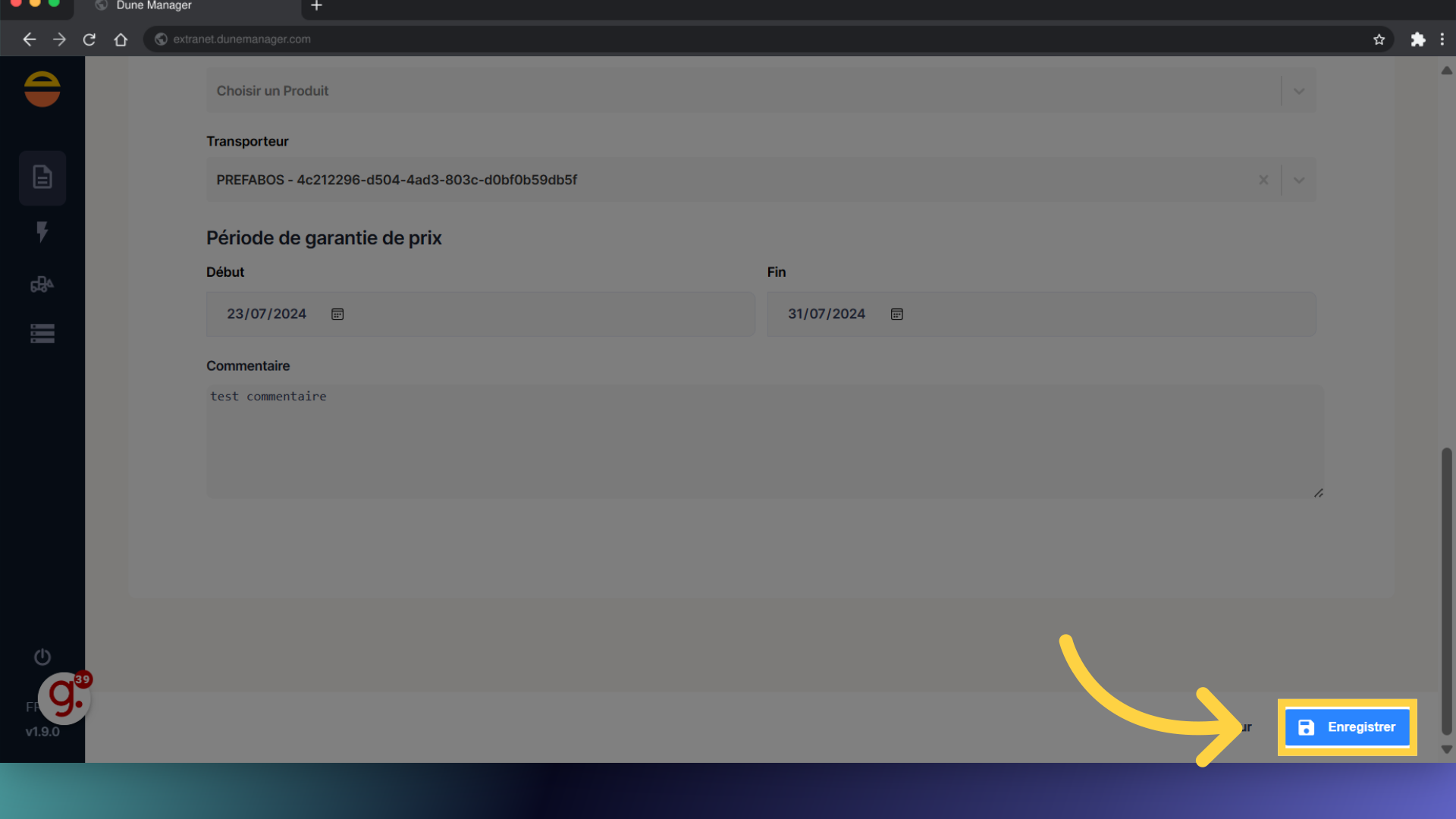Click the Dune Manager helmet logo
1456x819 pixels.
[42, 89]
